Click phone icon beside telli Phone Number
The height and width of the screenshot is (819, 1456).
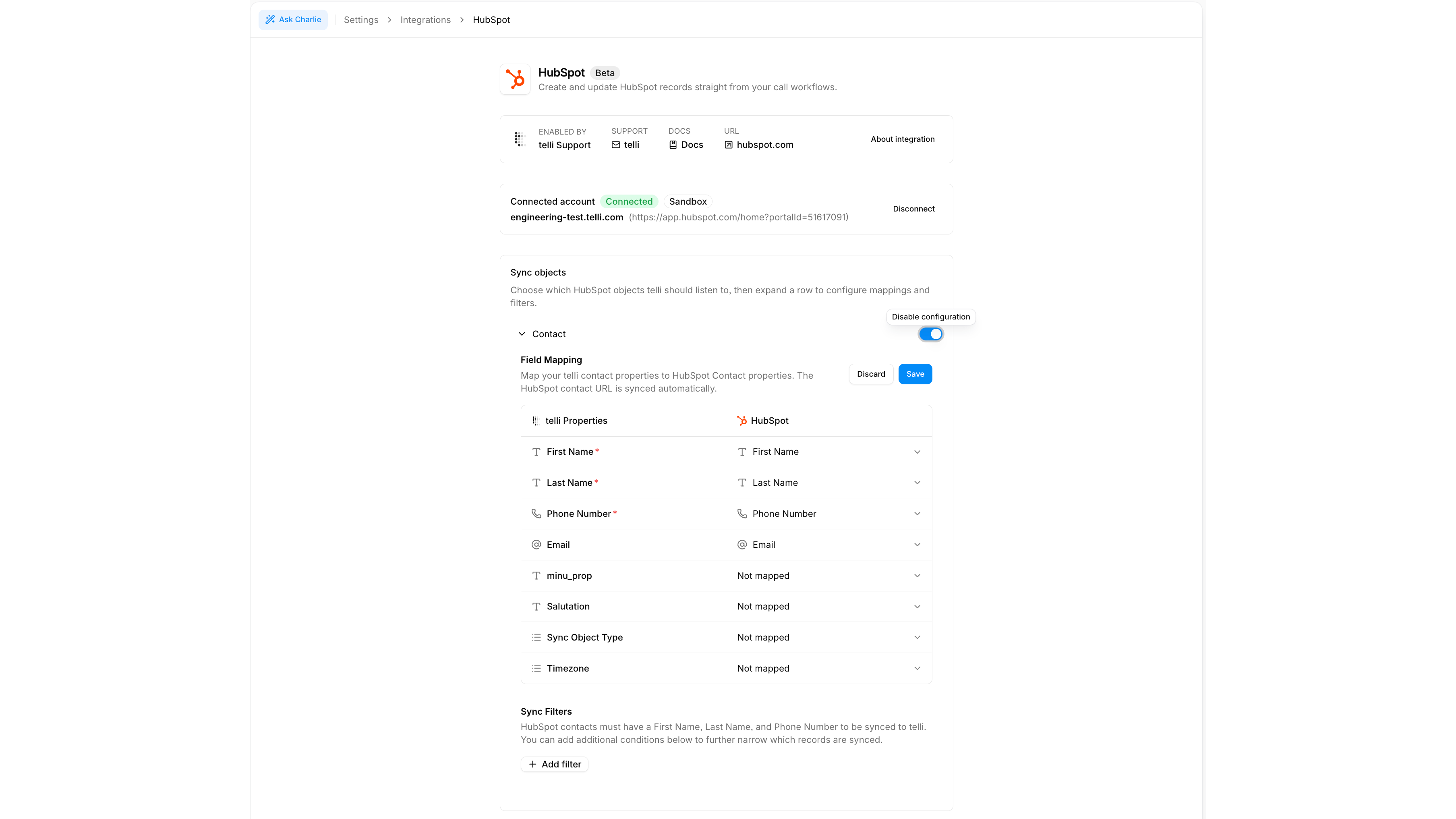[x=536, y=514]
